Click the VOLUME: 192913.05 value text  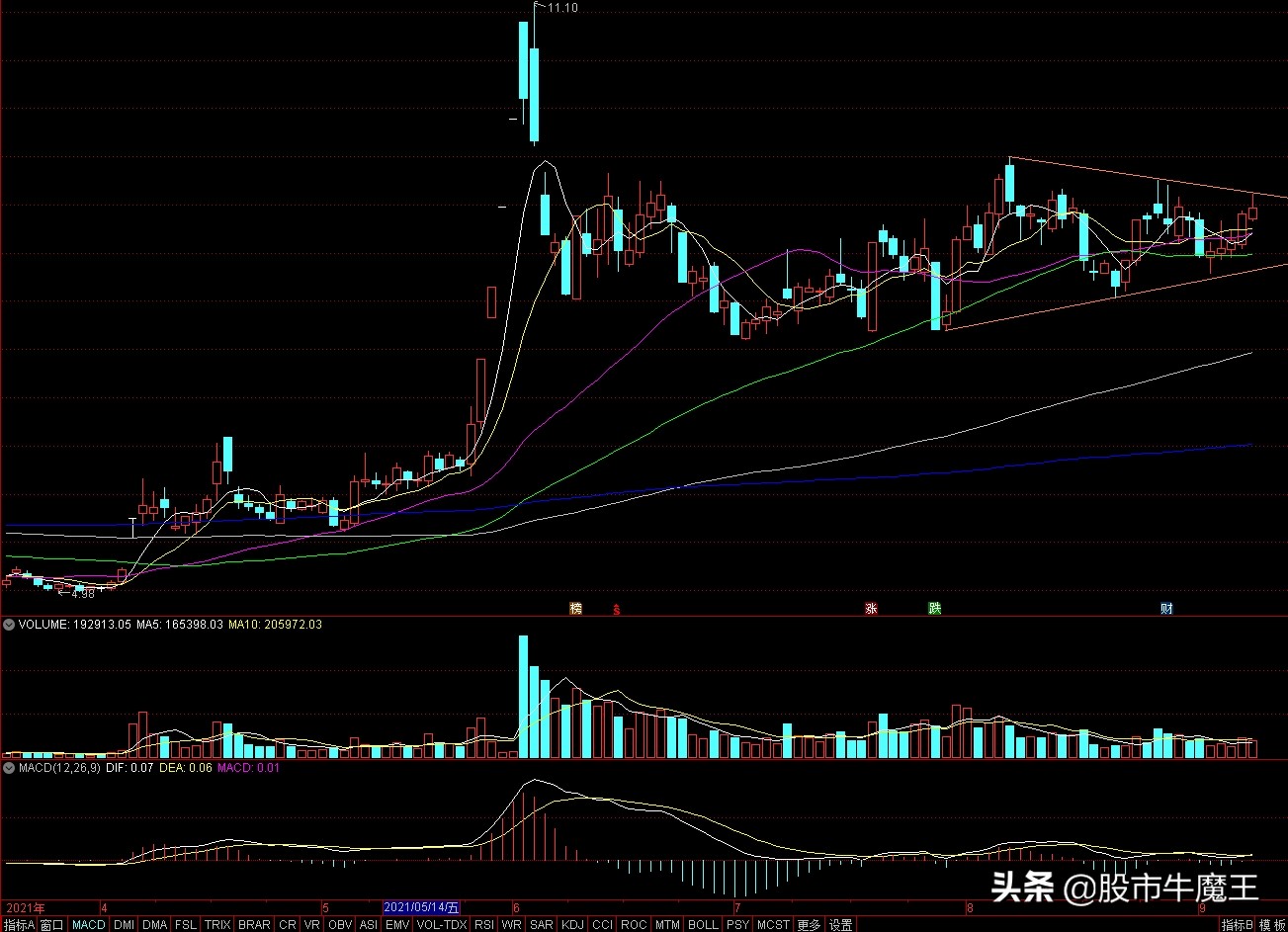73,625
